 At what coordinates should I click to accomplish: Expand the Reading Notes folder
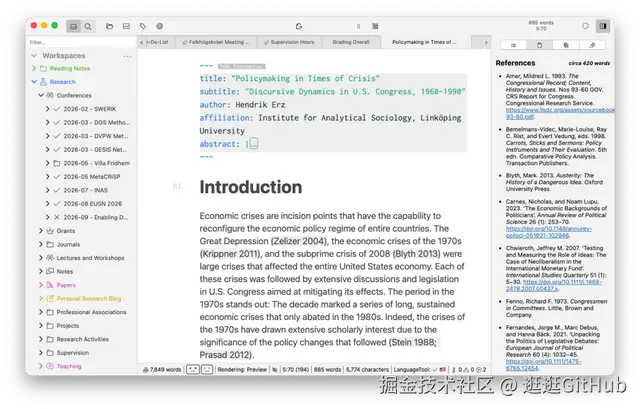(34, 68)
